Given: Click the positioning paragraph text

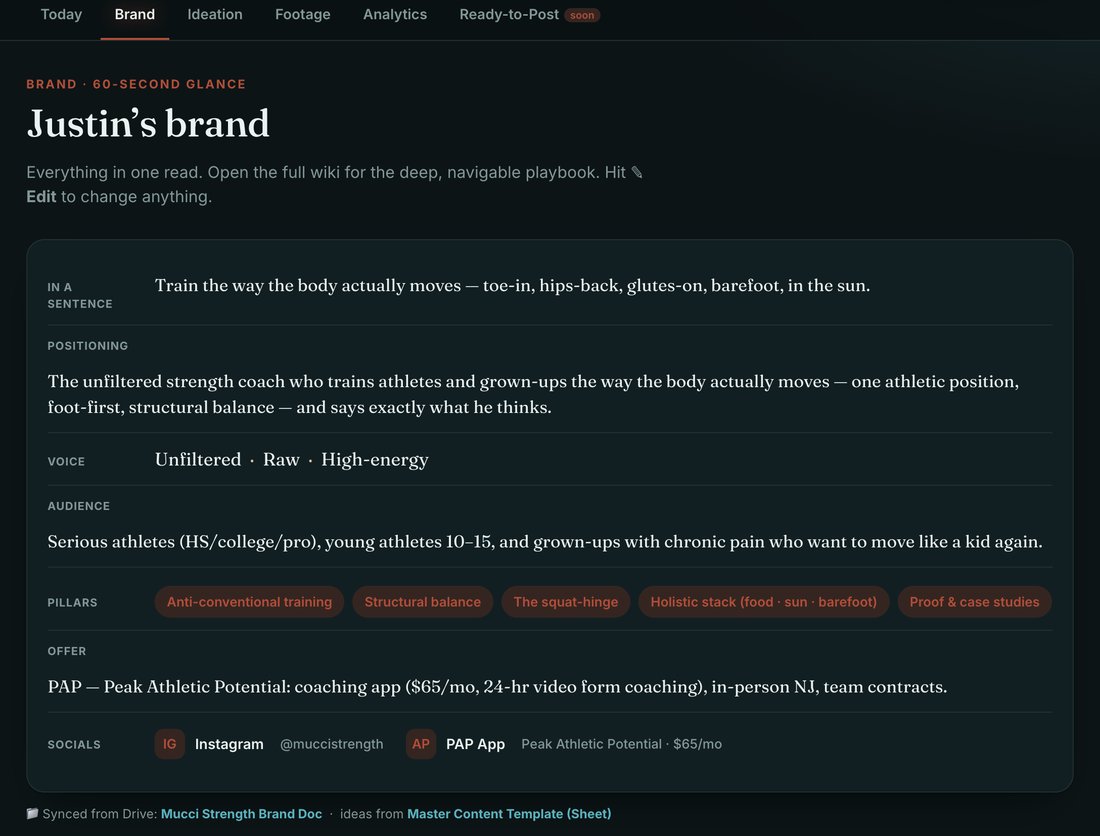Looking at the screenshot, I should pos(533,394).
